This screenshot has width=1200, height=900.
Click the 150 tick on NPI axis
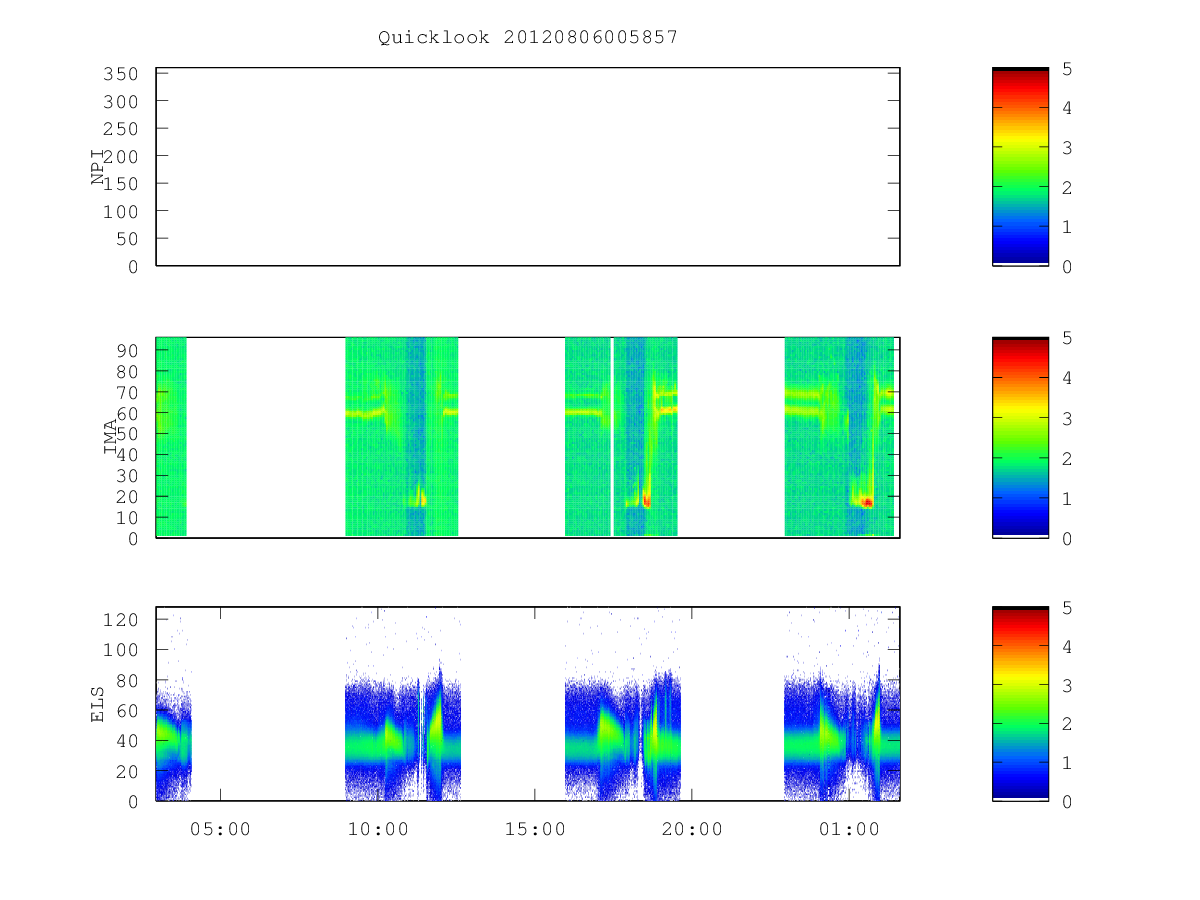coord(119,184)
